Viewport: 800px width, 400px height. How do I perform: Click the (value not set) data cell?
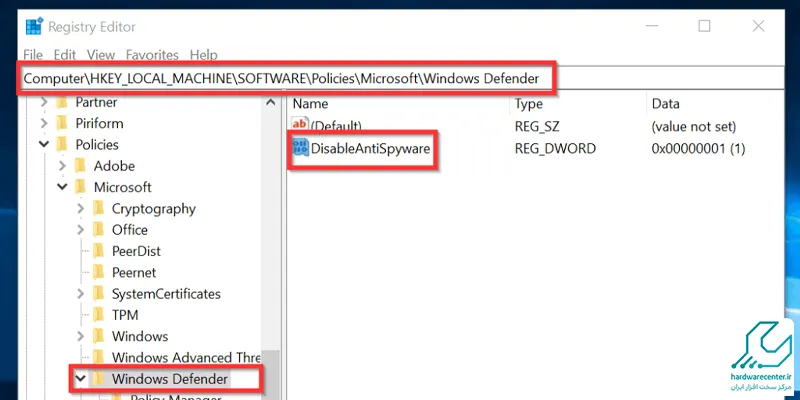click(694, 126)
